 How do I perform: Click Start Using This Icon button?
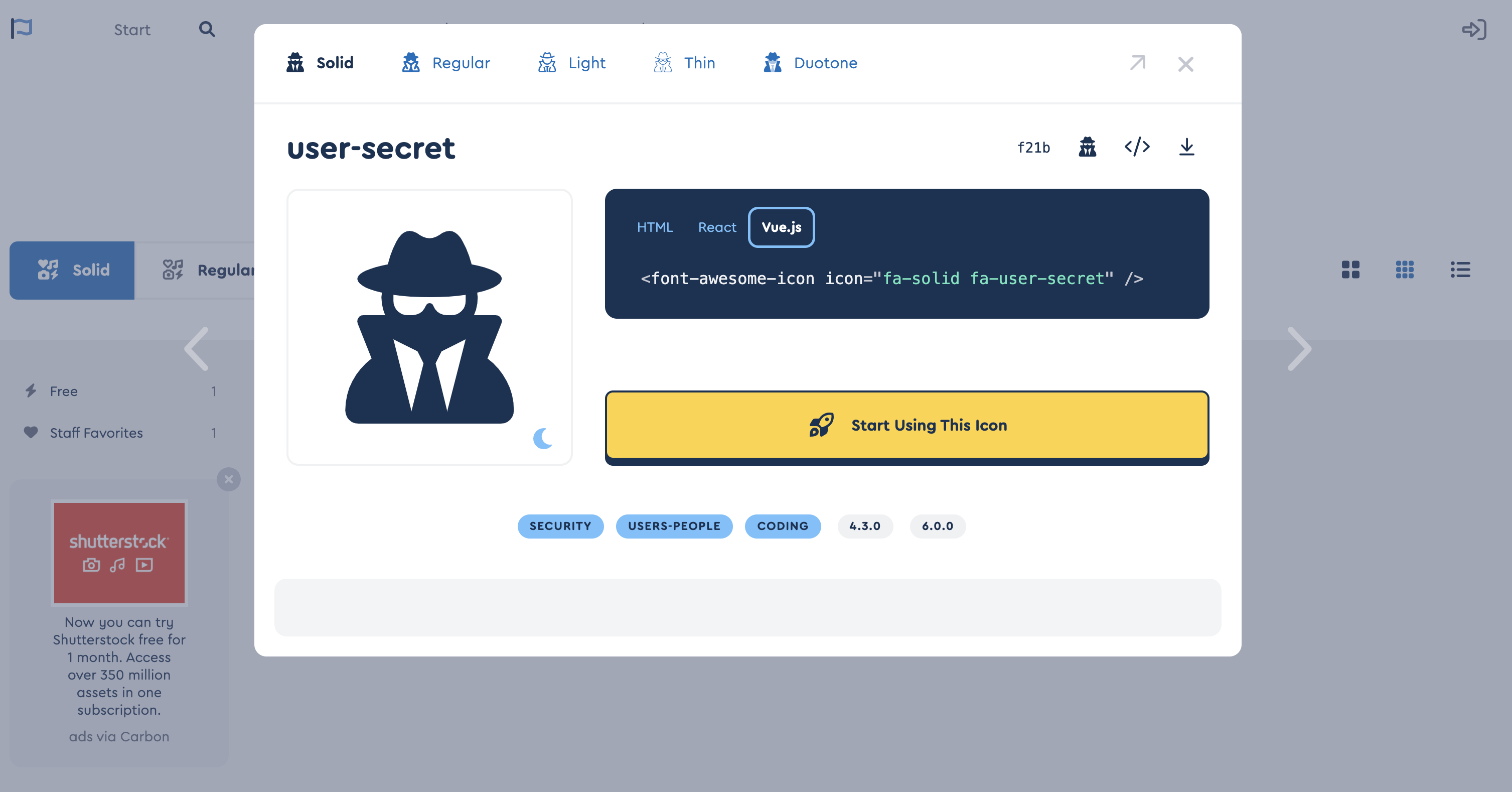click(907, 425)
